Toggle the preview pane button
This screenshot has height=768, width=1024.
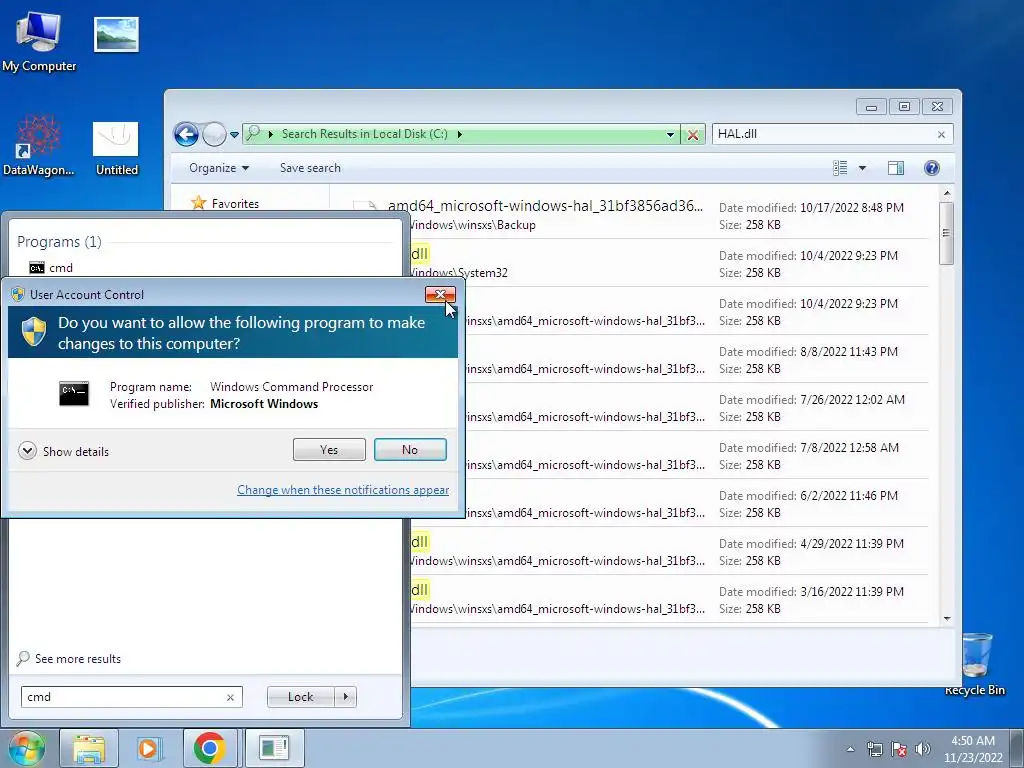click(x=896, y=168)
